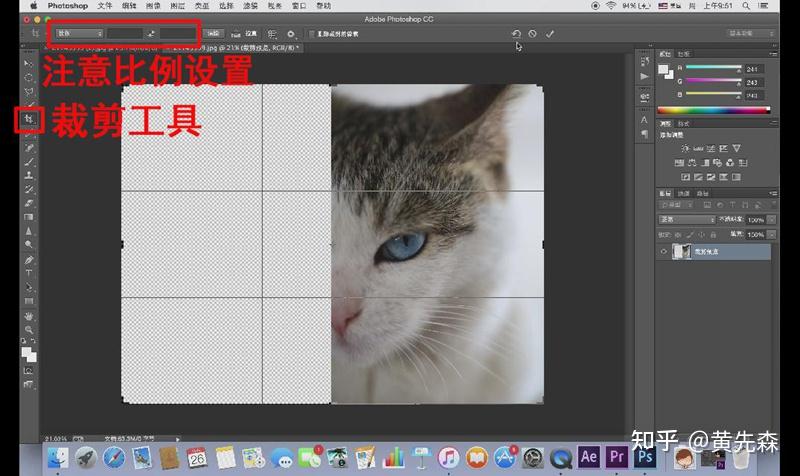Cancel the current crop operation

pyautogui.click(x=533, y=34)
